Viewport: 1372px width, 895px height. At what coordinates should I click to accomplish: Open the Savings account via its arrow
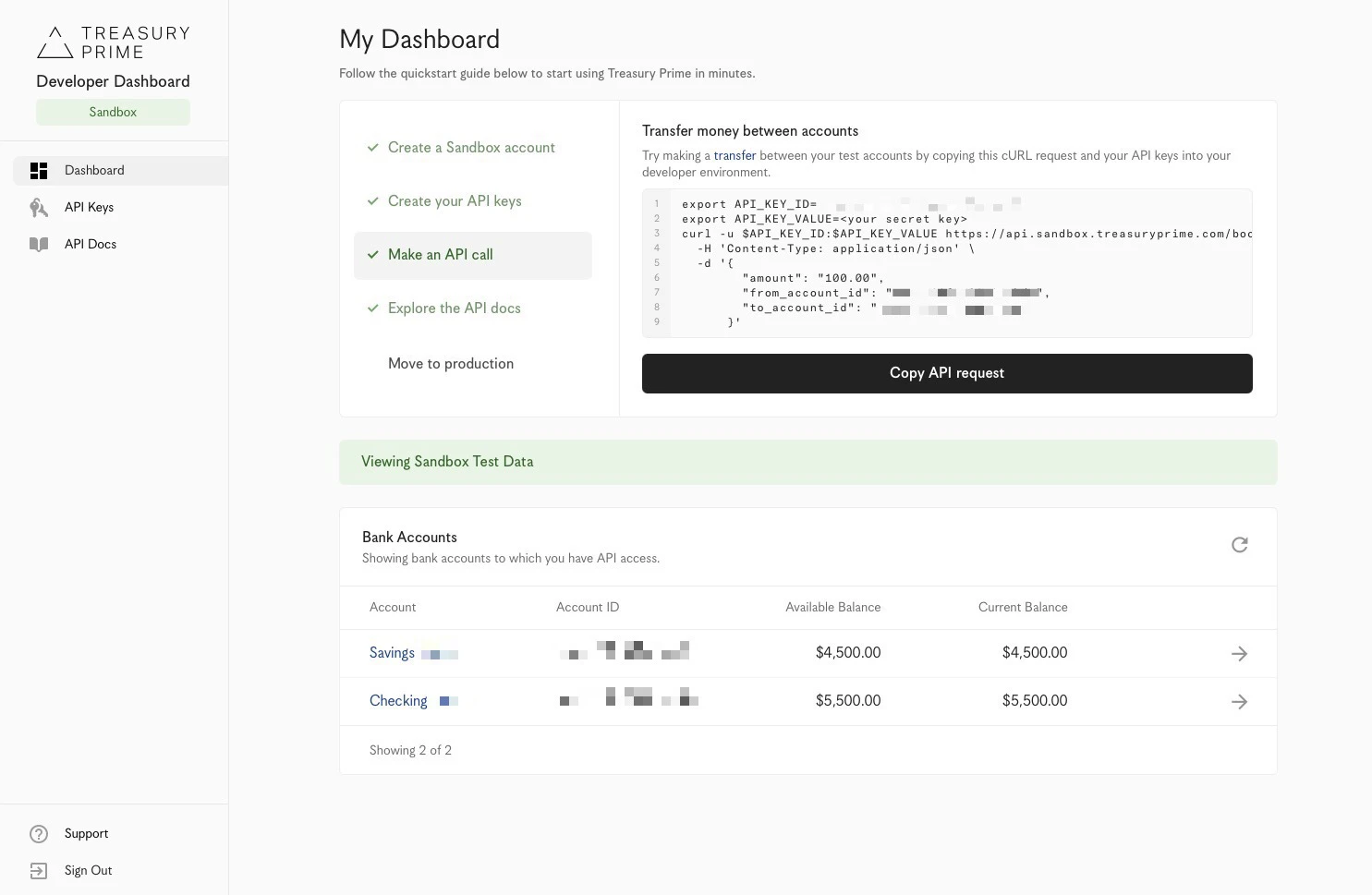[x=1239, y=653]
